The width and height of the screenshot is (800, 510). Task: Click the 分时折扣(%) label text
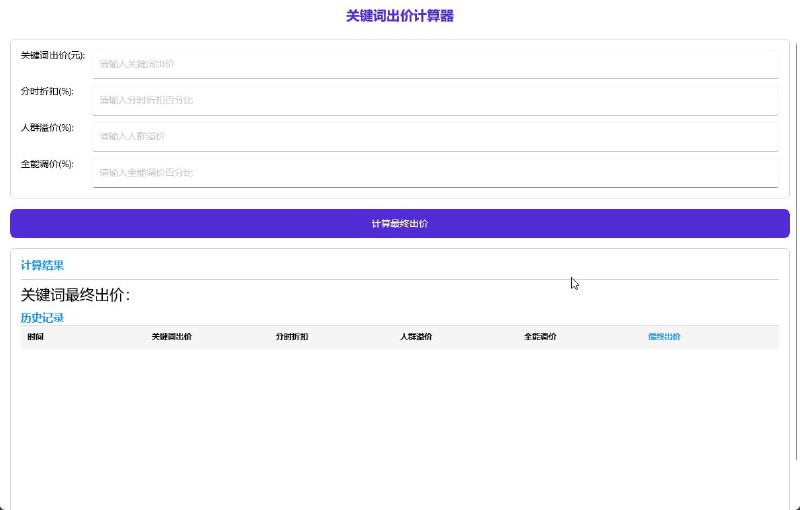pos(47,92)
